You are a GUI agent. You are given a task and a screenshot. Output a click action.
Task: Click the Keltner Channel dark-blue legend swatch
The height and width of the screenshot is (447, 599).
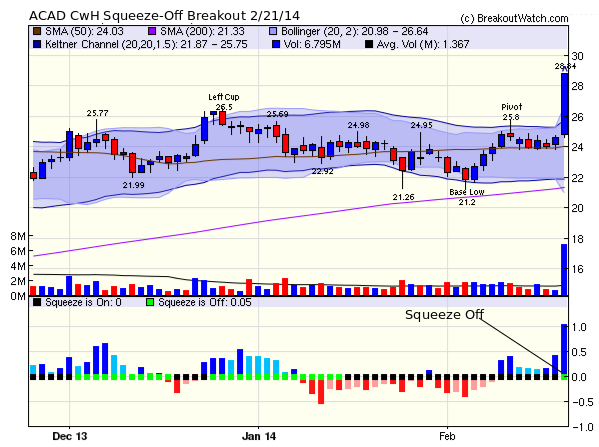[37, 44]
